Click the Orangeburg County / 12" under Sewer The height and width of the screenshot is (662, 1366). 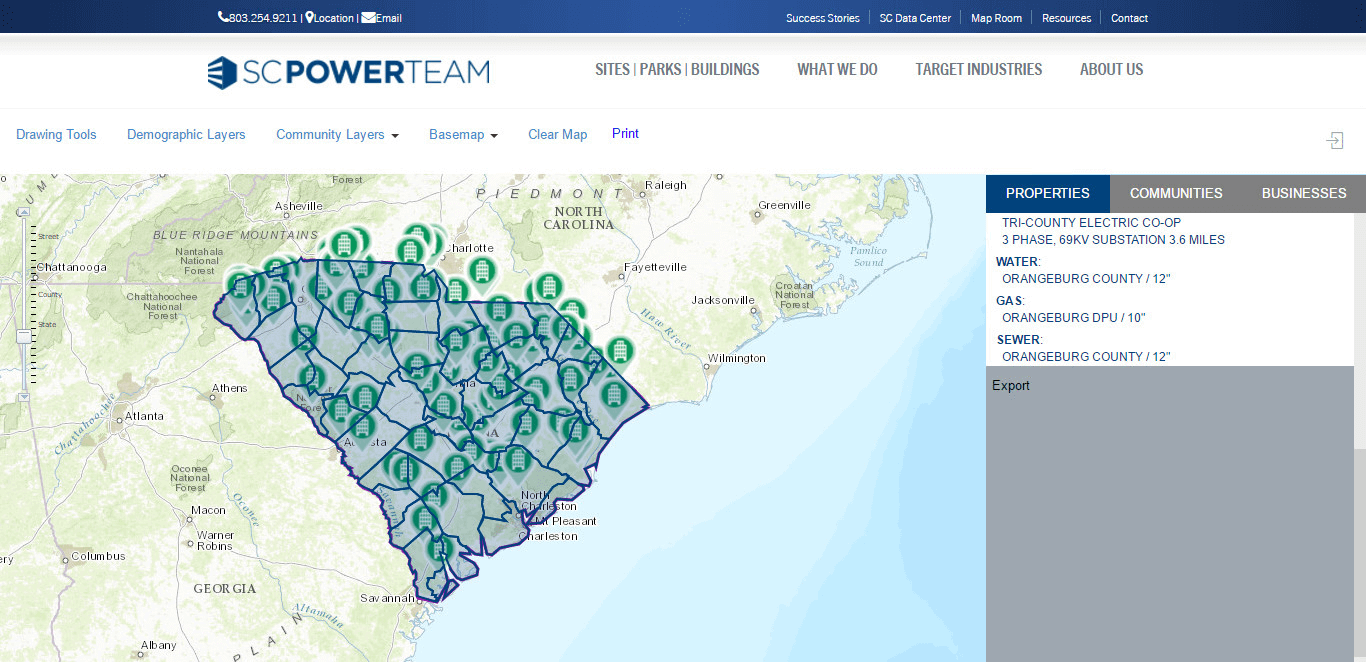1086,357
